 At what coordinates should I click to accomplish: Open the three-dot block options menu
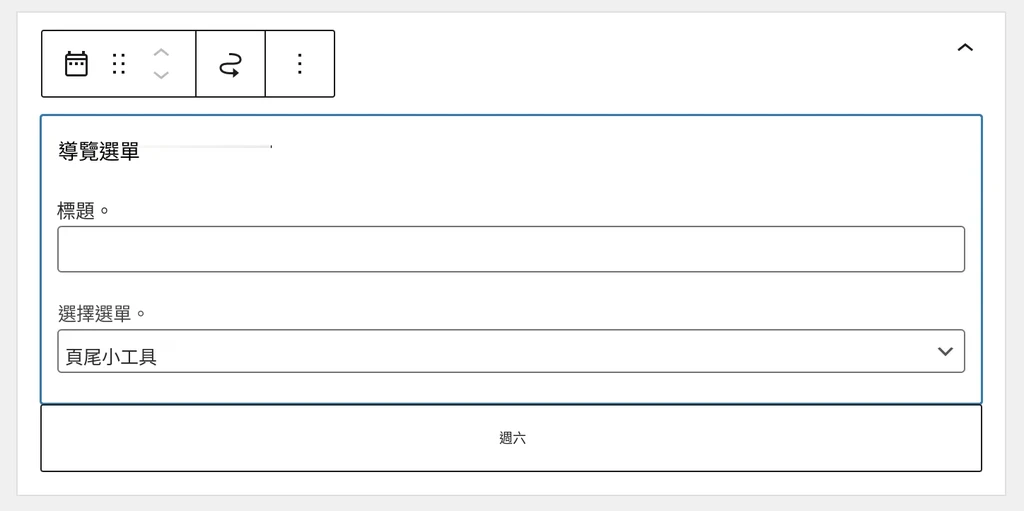click(300, 64)
